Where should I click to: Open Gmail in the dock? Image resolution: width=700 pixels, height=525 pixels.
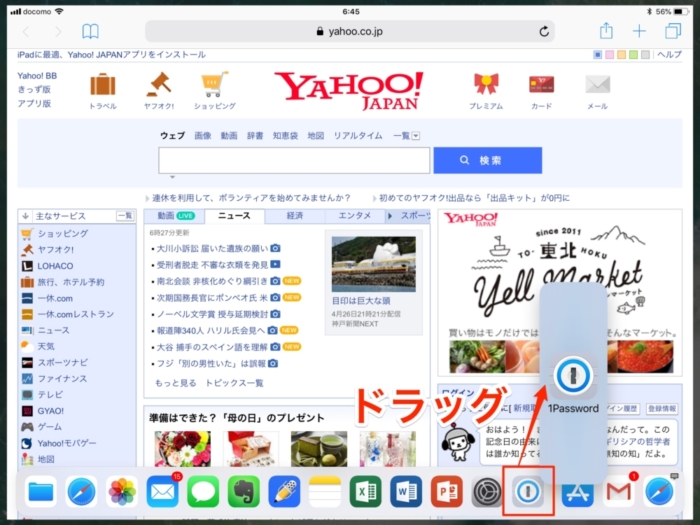click(618, 492)
